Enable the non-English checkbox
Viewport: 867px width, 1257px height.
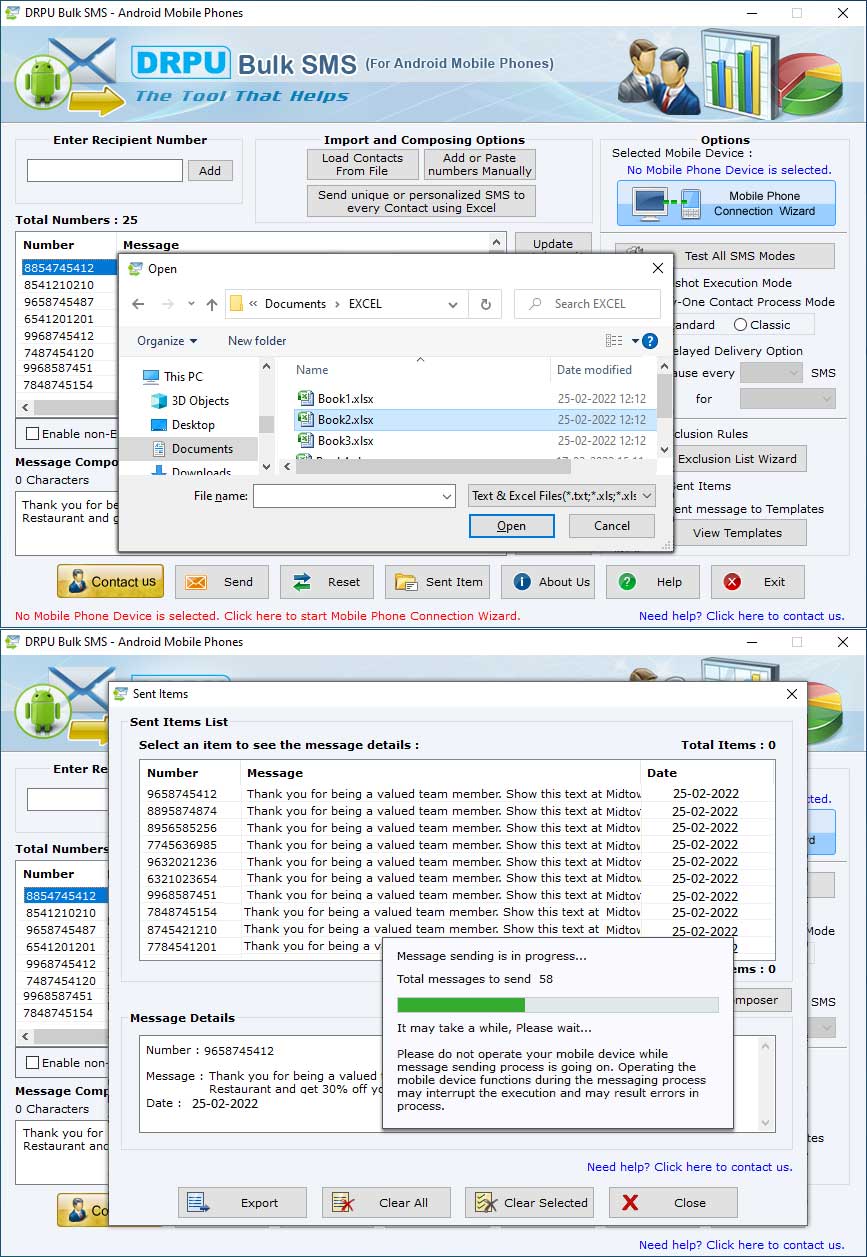point(29,434)
